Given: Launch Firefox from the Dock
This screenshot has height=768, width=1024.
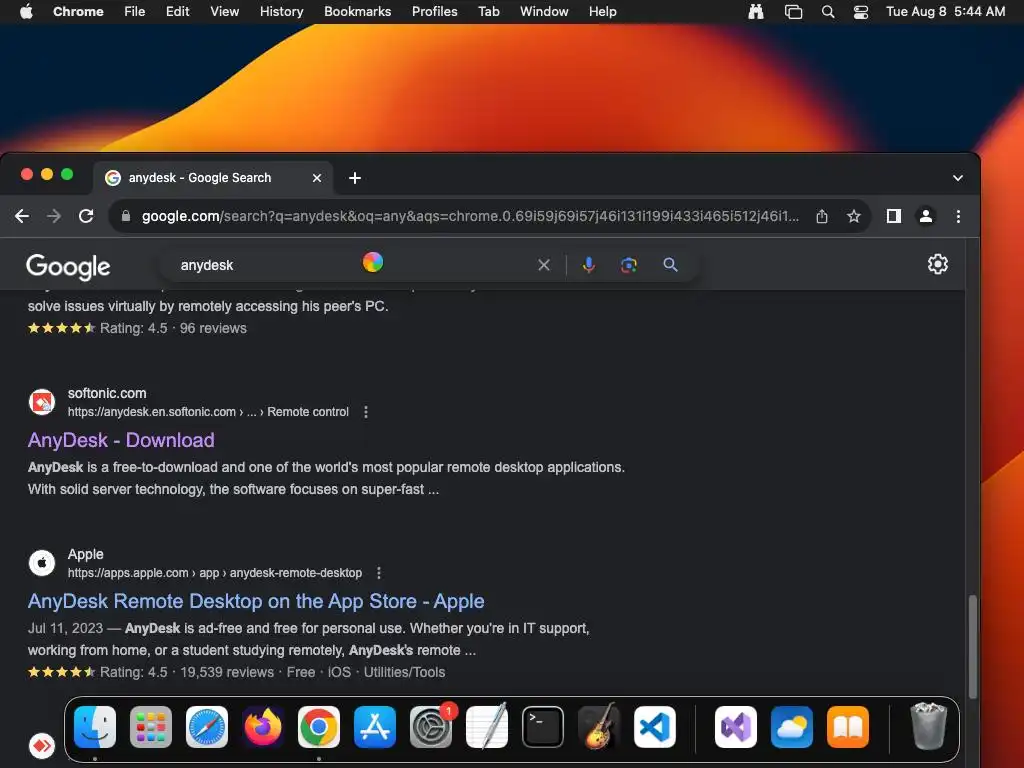Looking at the screenshot, I should [263, 727].
